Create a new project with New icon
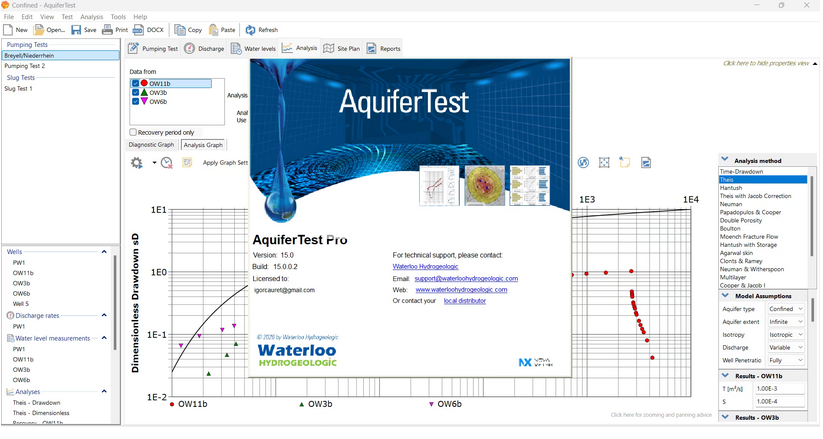Image resolution: width=823 pixels, height=439 pixels. (8, 30)
